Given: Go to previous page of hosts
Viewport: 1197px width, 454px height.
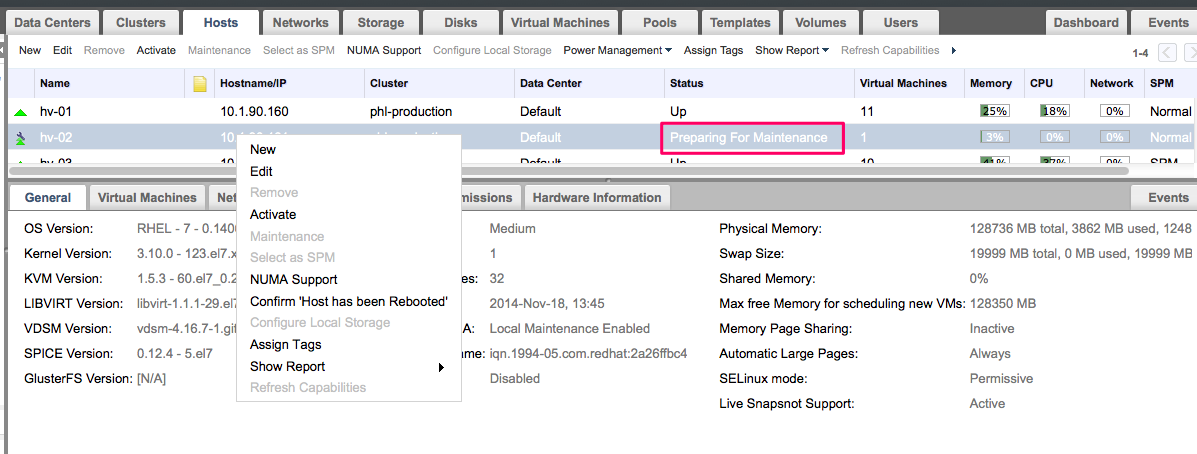Looking at the screenshot, I should point(1167,52).
